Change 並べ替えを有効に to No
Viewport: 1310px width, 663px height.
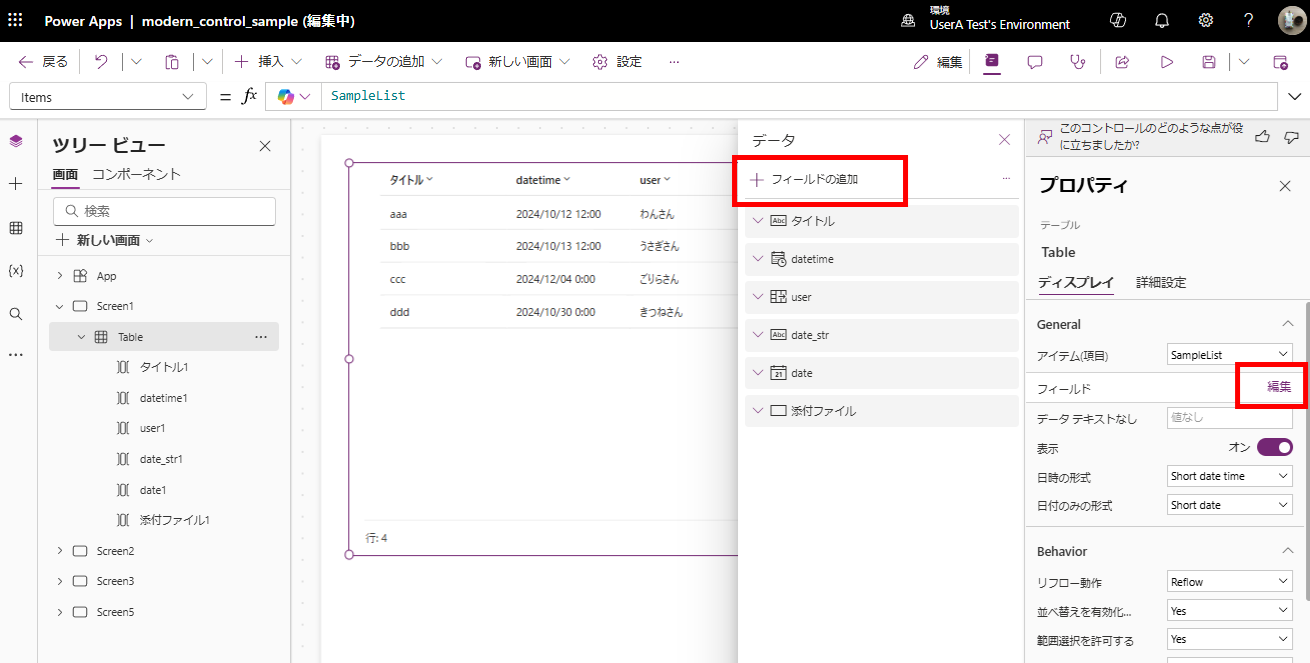1229,610
